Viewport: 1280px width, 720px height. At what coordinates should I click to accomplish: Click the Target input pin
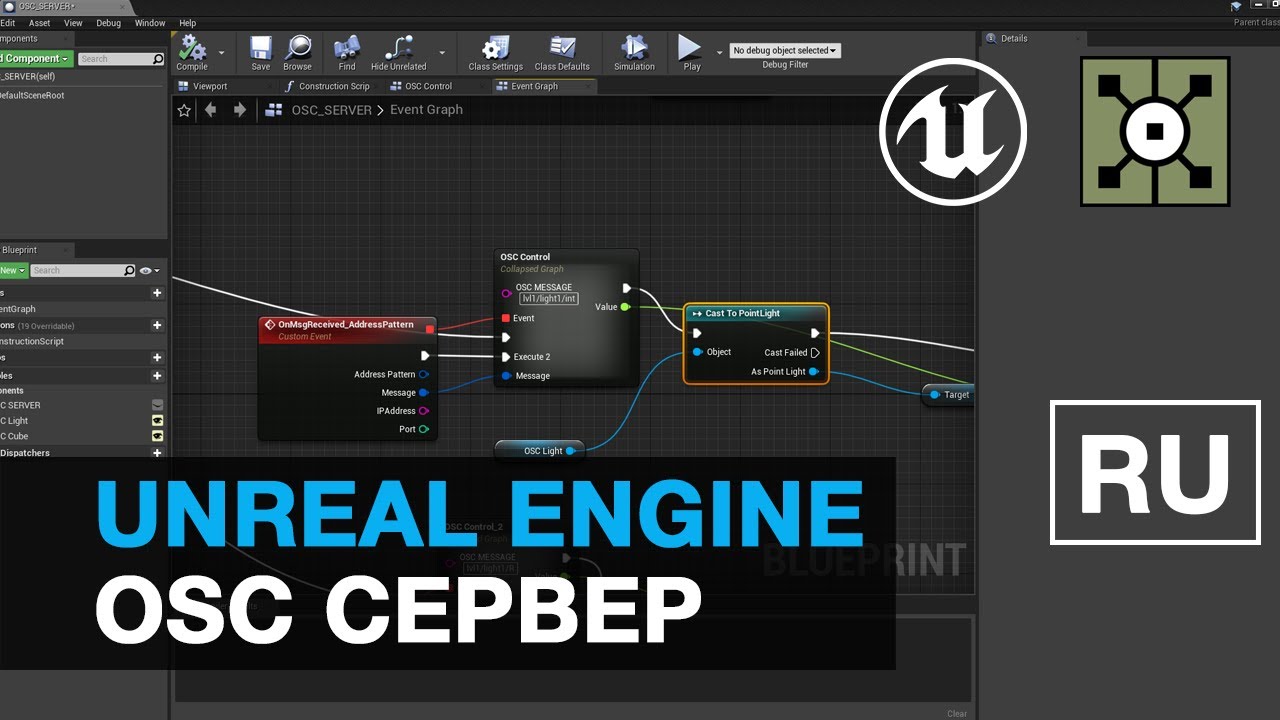tap(935, 395)
